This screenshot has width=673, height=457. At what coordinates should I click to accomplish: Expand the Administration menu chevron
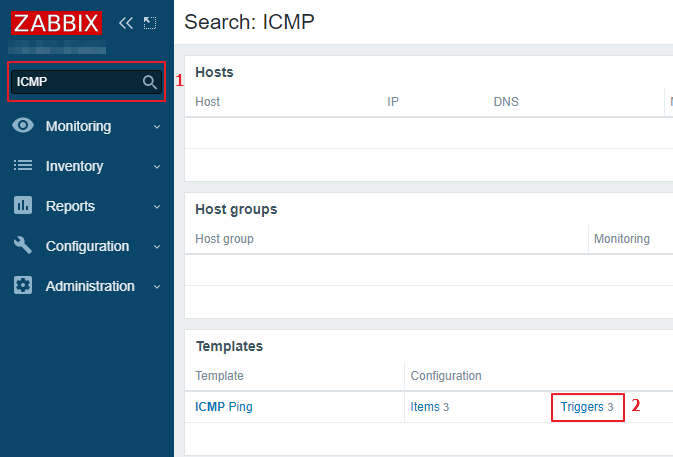(157, 286)
